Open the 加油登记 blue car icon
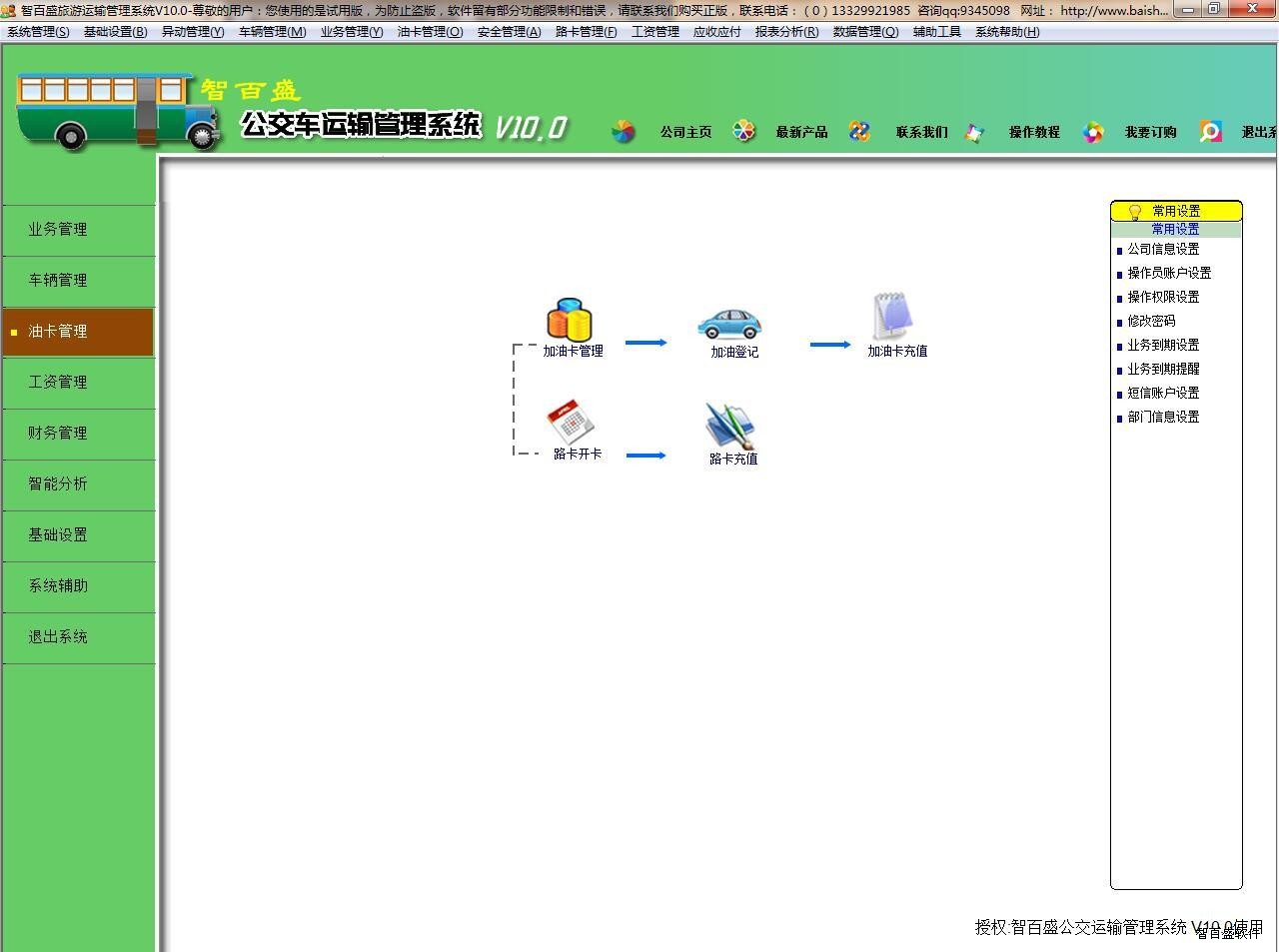Screen dimensions: 1279x952 (x=730, y=324)
